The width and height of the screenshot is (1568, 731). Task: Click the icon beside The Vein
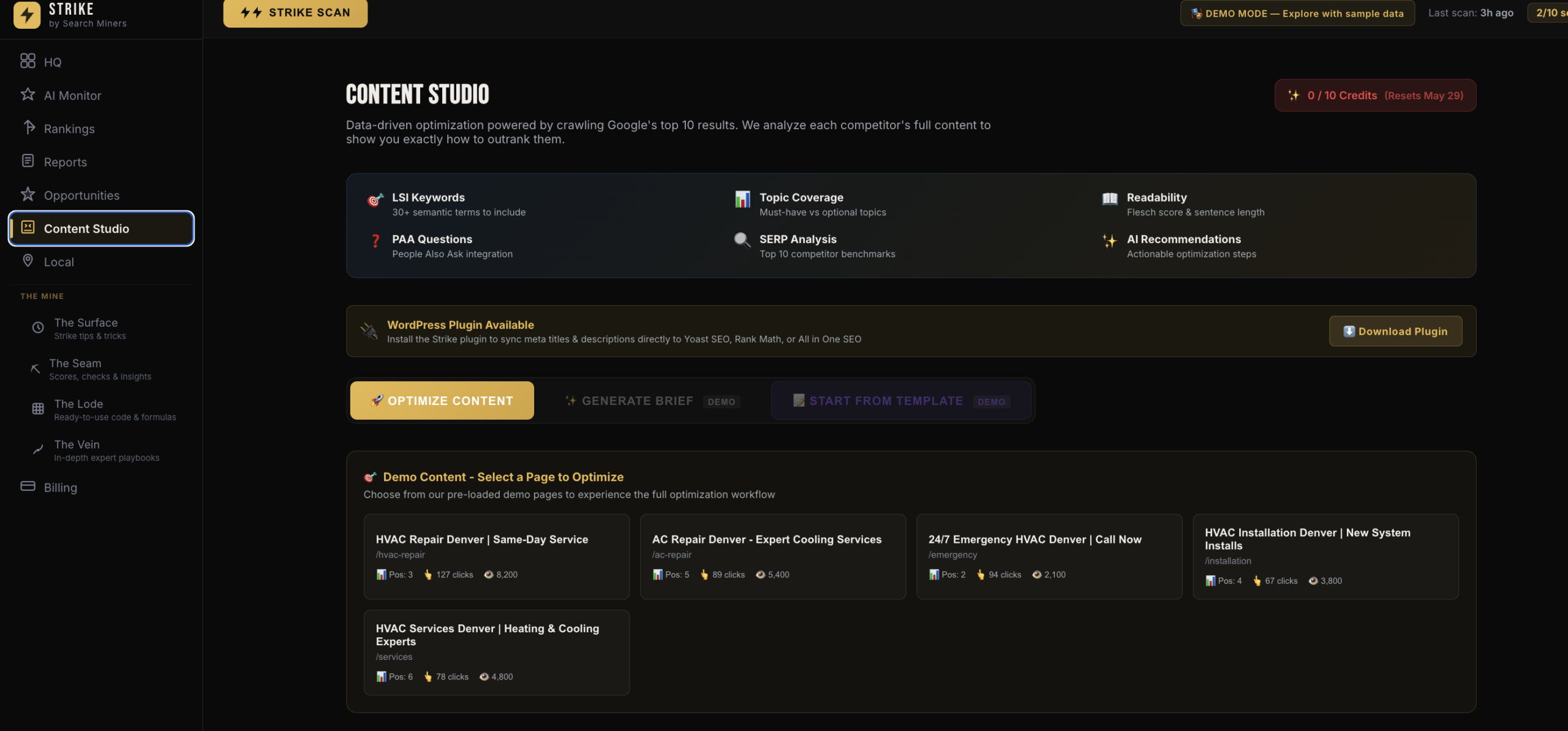38,449
